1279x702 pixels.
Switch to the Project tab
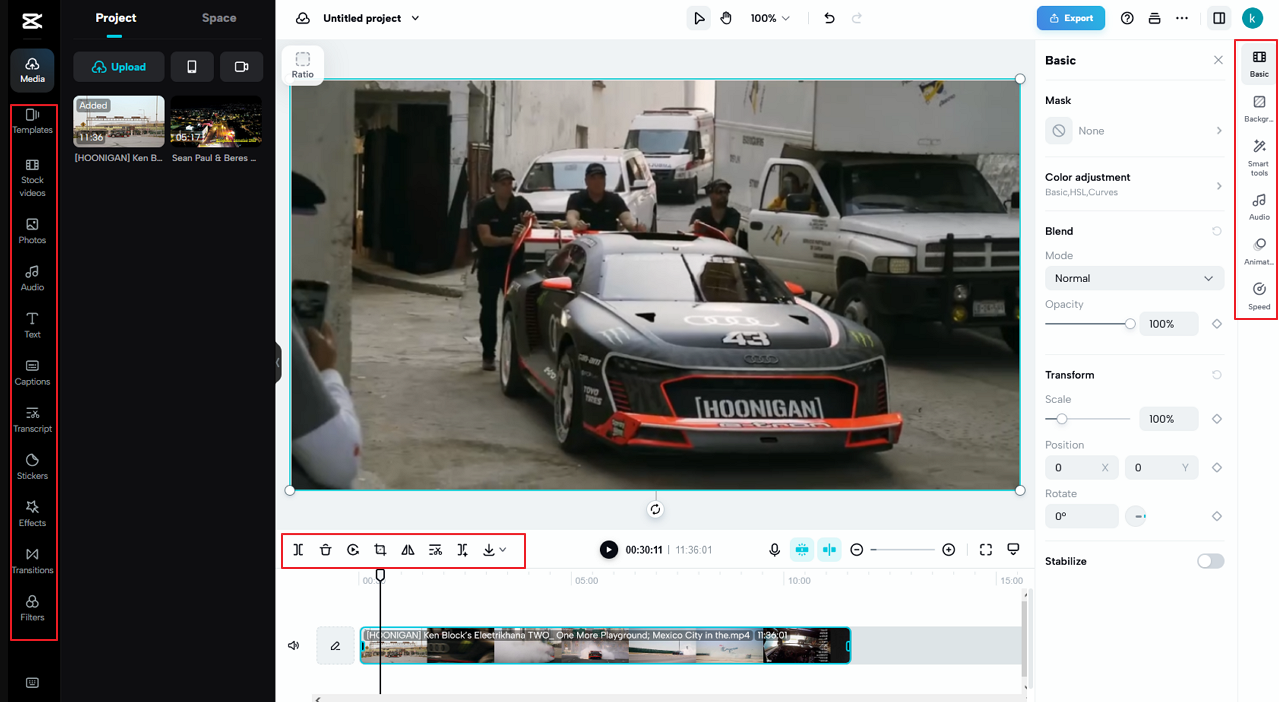pos(116,18)
